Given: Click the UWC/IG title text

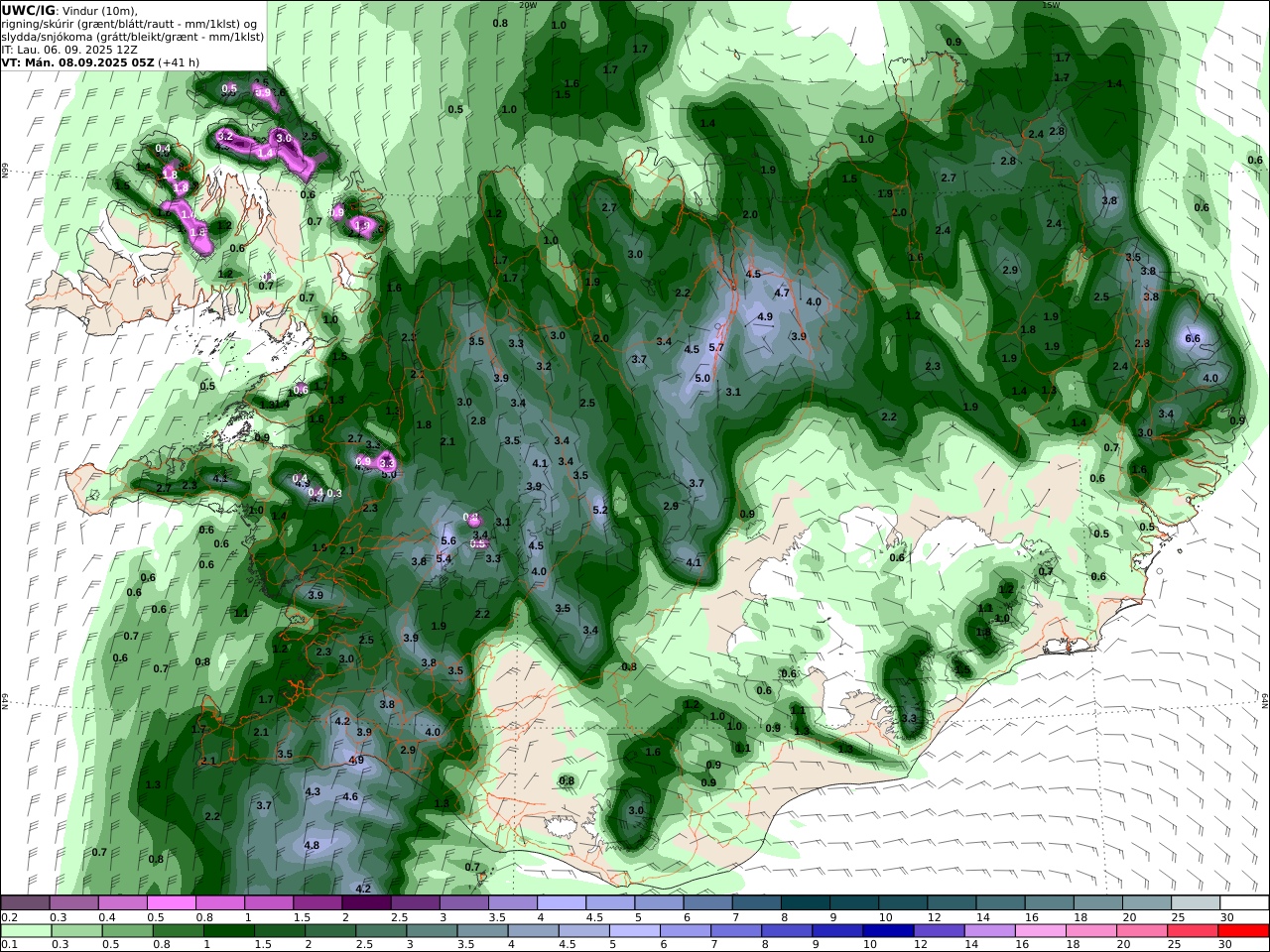Looking at the screenshot, I should point(29,10).
